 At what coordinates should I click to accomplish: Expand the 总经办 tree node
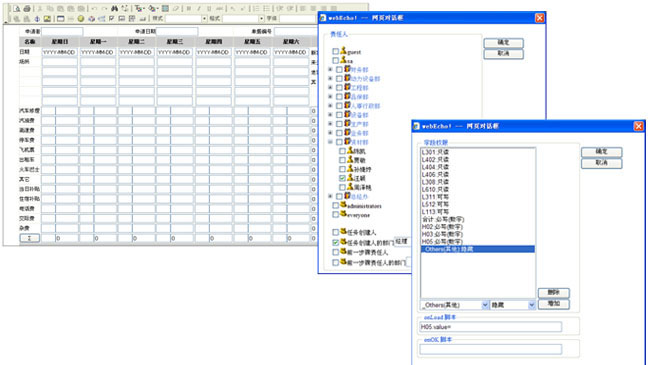[330, 196]
